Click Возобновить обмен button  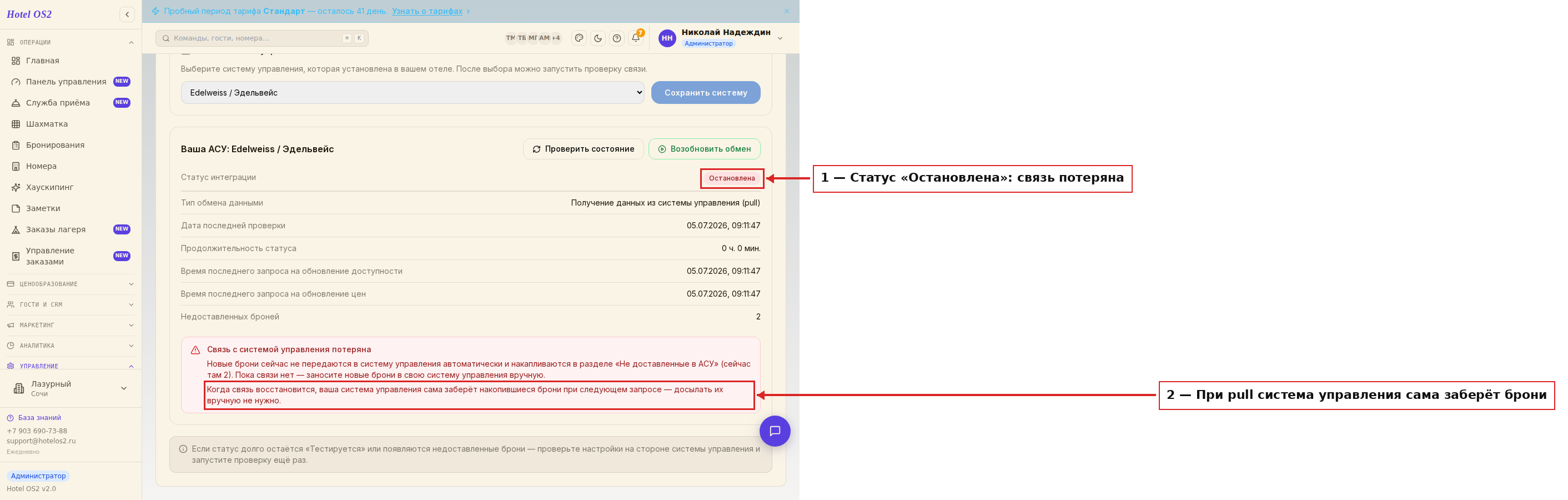coord(704,149)
